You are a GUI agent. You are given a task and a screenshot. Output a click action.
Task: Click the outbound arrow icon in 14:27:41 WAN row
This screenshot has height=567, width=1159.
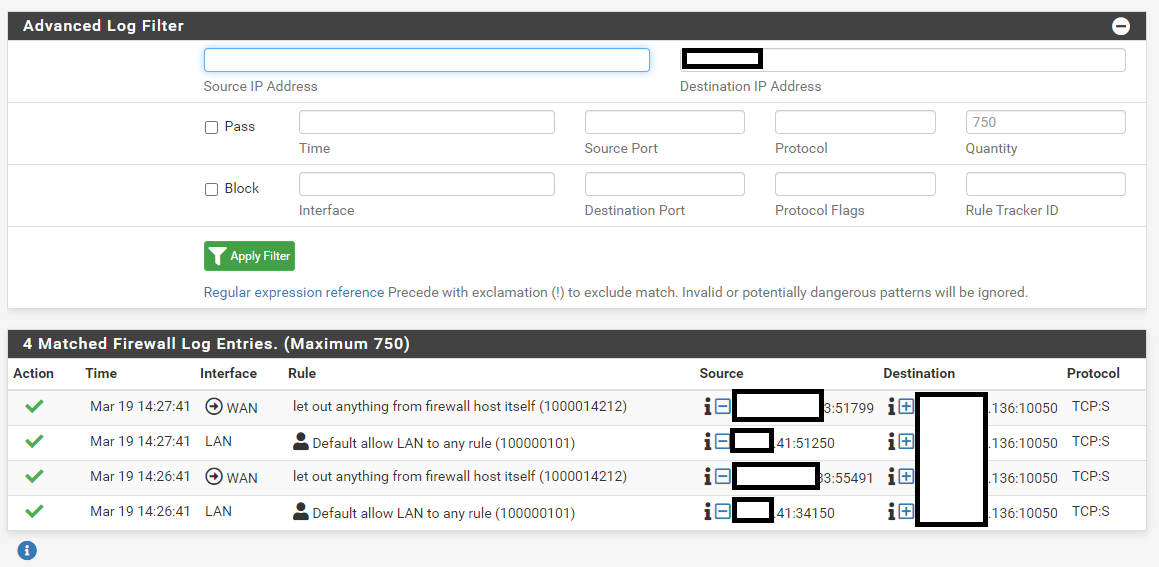[x=214, y=407]
